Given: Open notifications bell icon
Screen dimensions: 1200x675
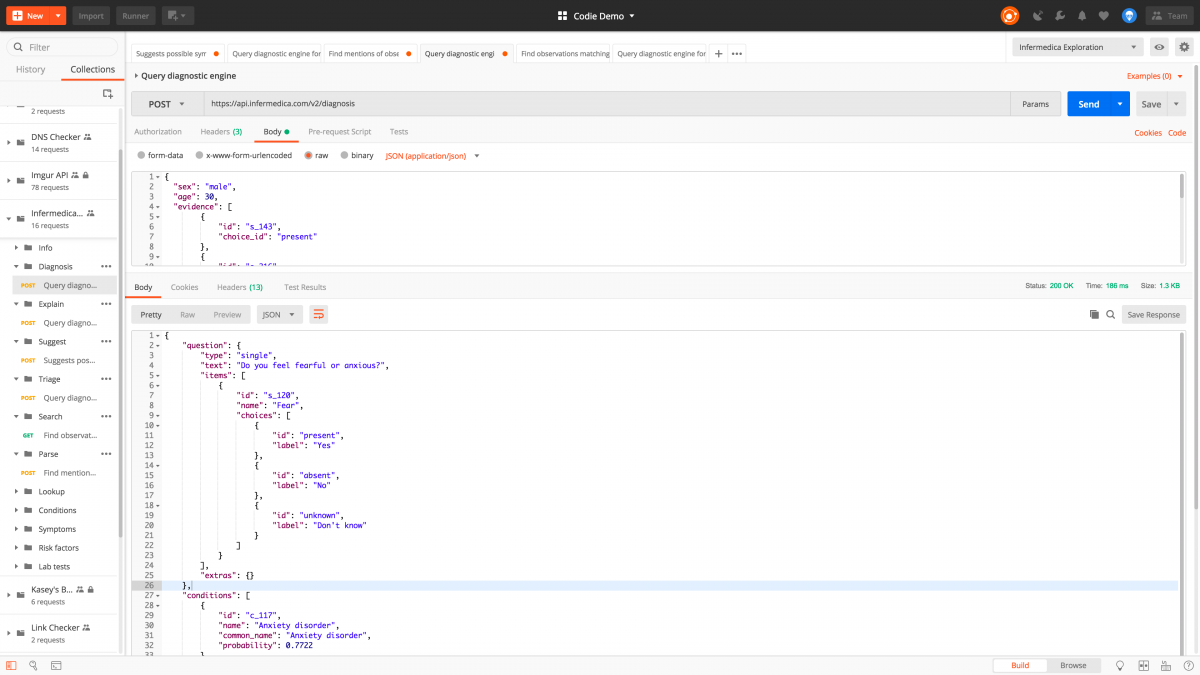Looking at the screenshot, I should 1082,16.
